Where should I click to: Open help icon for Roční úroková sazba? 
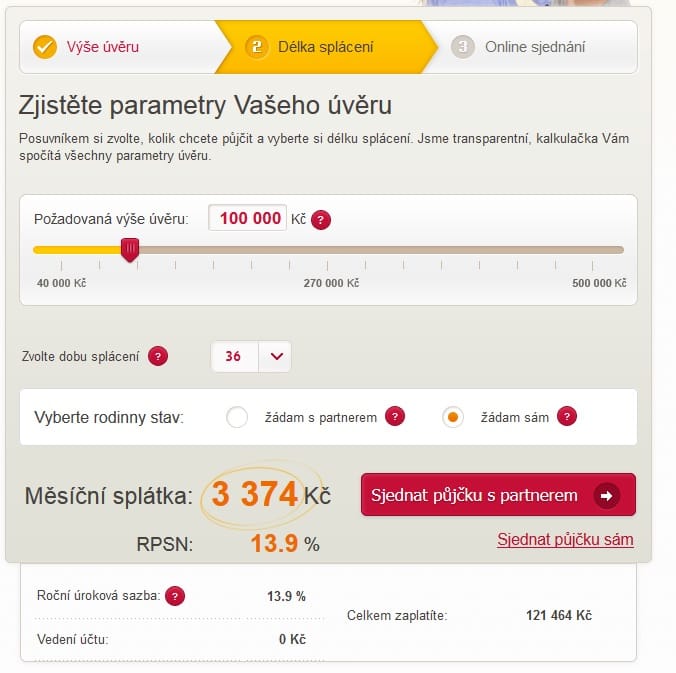(175, 596)
